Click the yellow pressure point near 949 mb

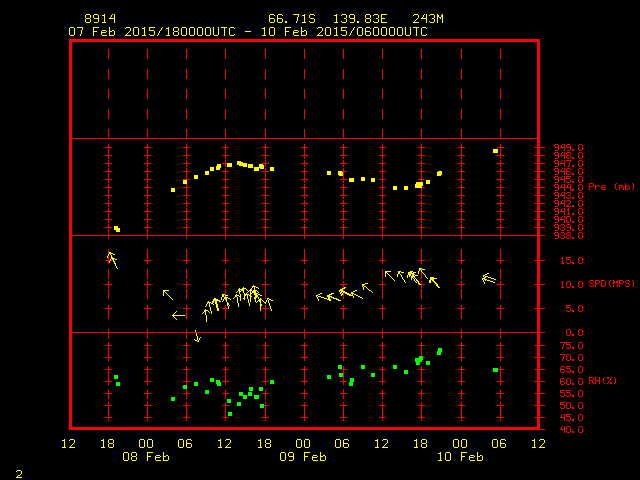(496, 151)
